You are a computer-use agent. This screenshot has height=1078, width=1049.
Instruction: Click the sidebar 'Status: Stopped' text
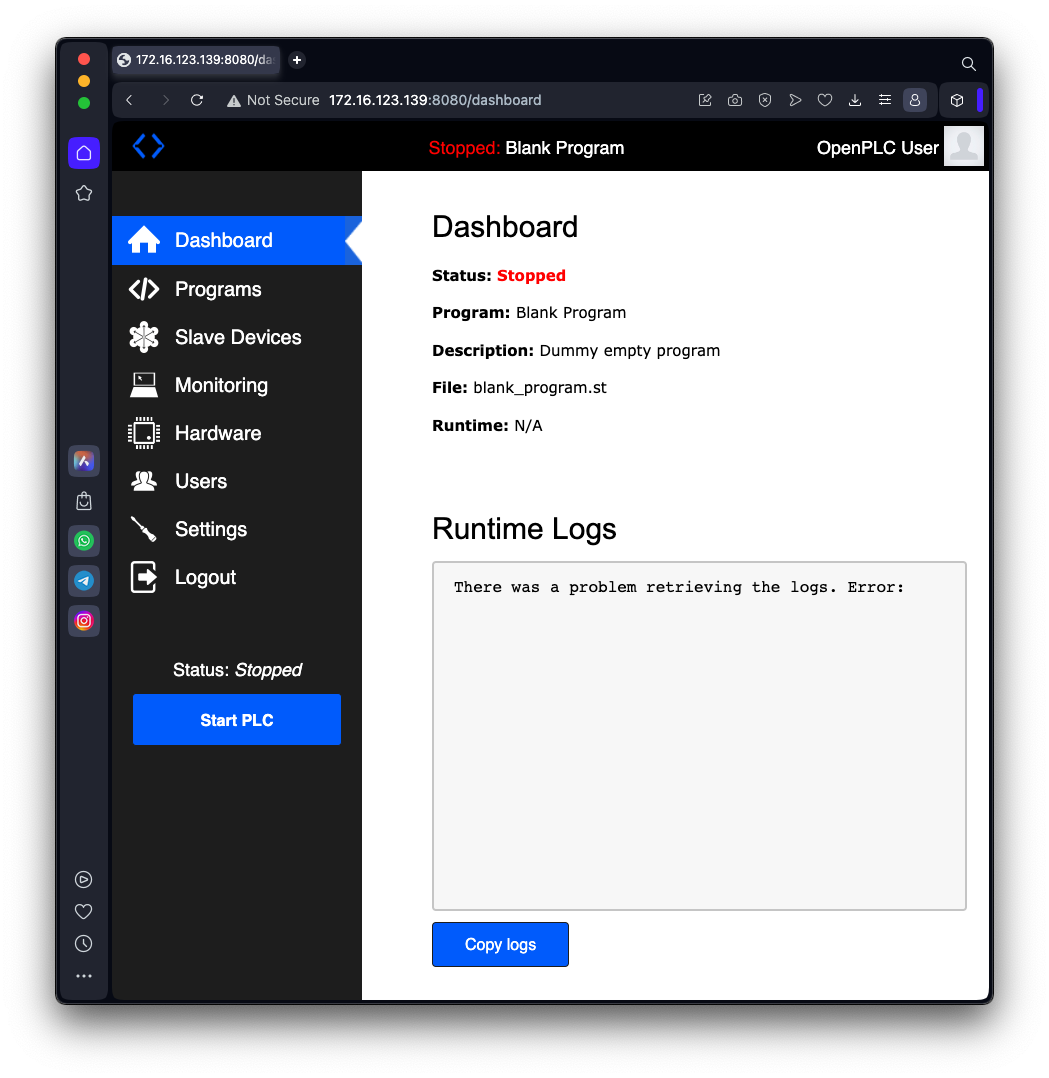coord(237,670)
